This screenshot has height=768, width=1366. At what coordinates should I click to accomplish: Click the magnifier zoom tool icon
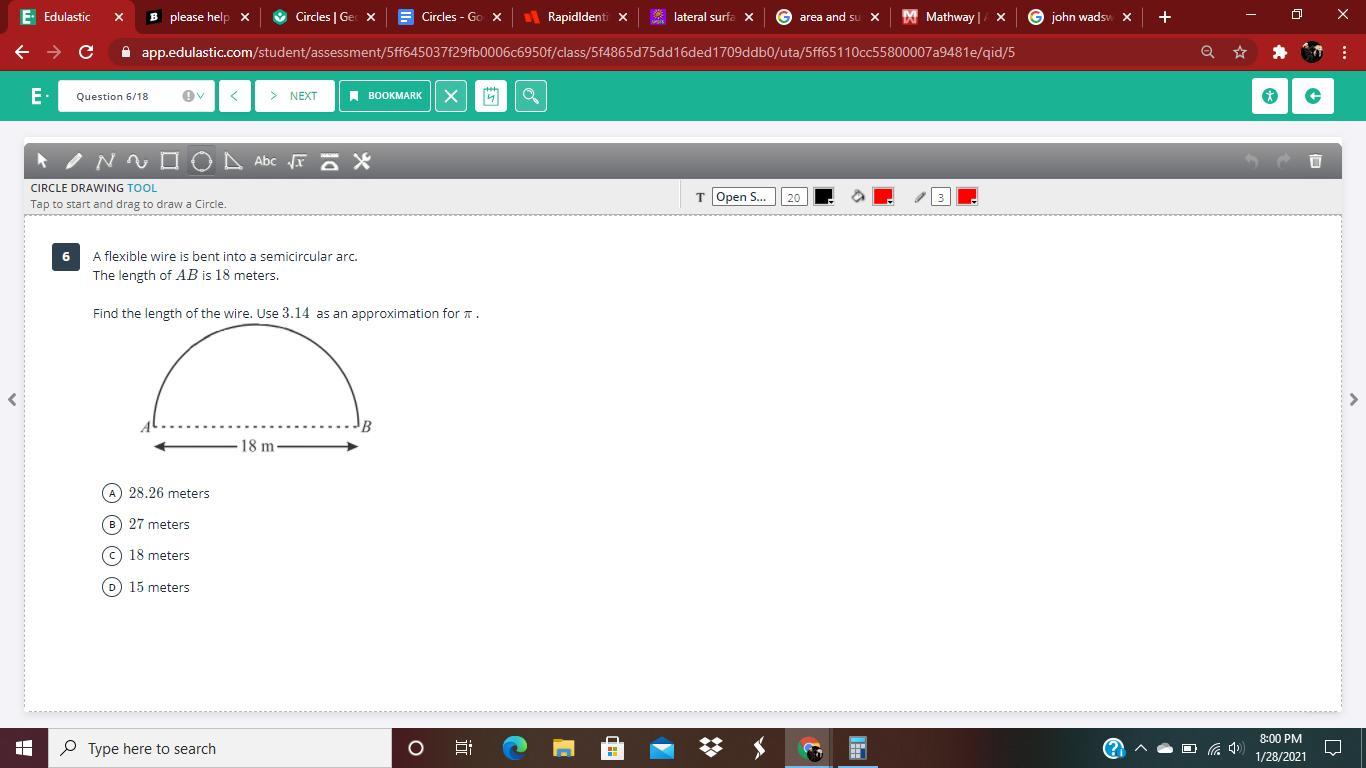531,96
